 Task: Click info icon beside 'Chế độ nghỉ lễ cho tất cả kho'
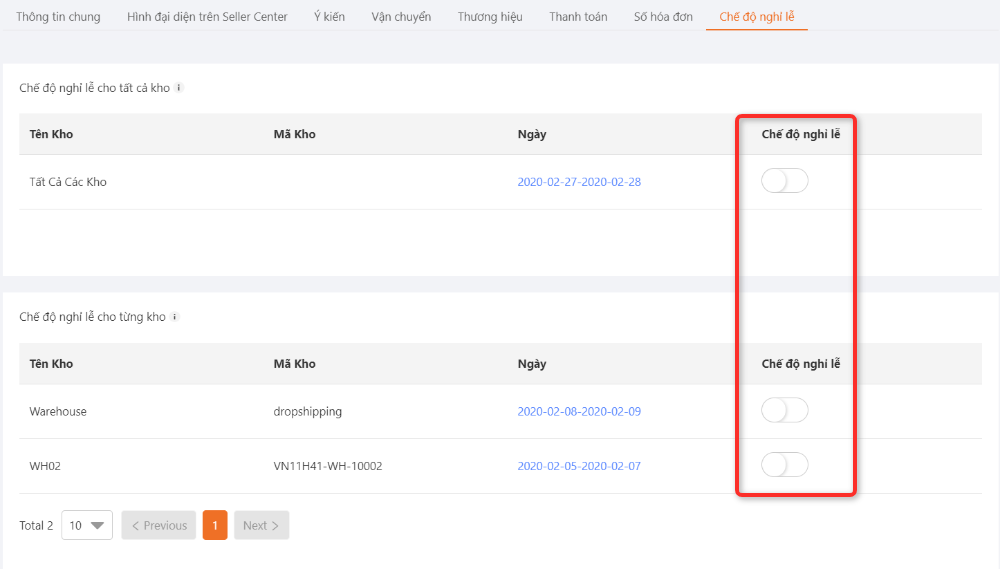179,88
